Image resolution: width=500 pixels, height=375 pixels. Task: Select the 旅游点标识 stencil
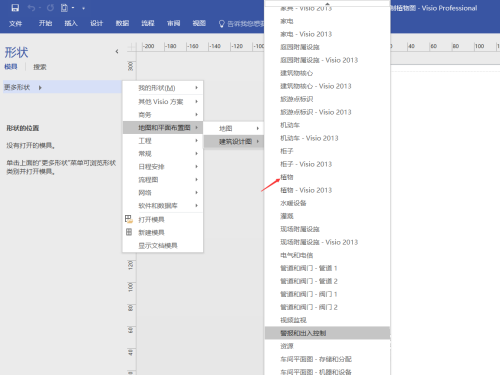[x=327, y=99]
